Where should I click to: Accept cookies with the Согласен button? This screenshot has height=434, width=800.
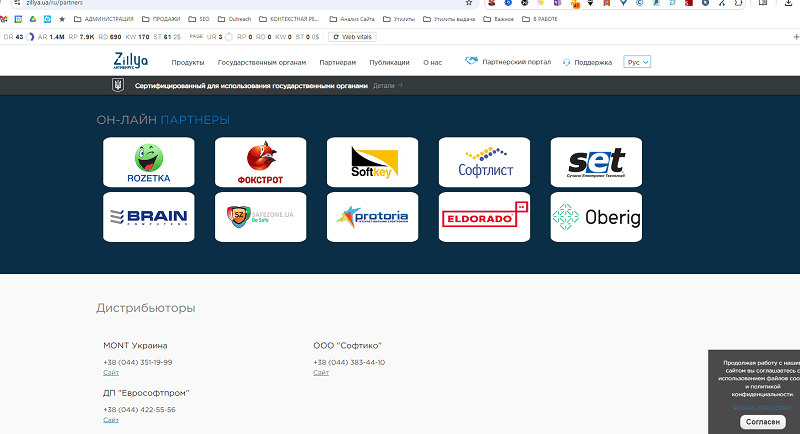click(x=763, y=422)
